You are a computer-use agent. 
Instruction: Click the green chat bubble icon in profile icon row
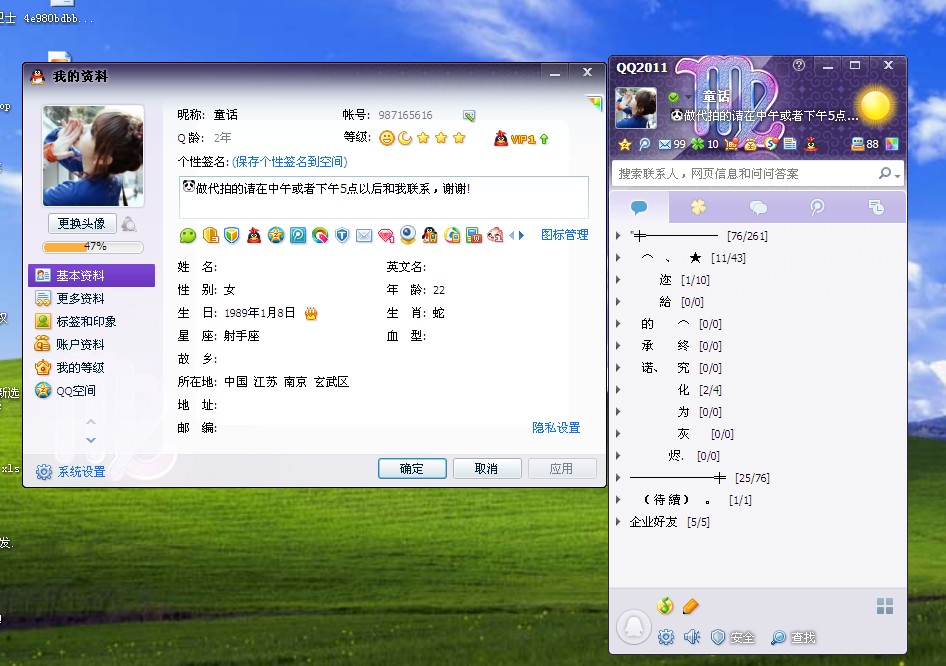click(188, 235)
